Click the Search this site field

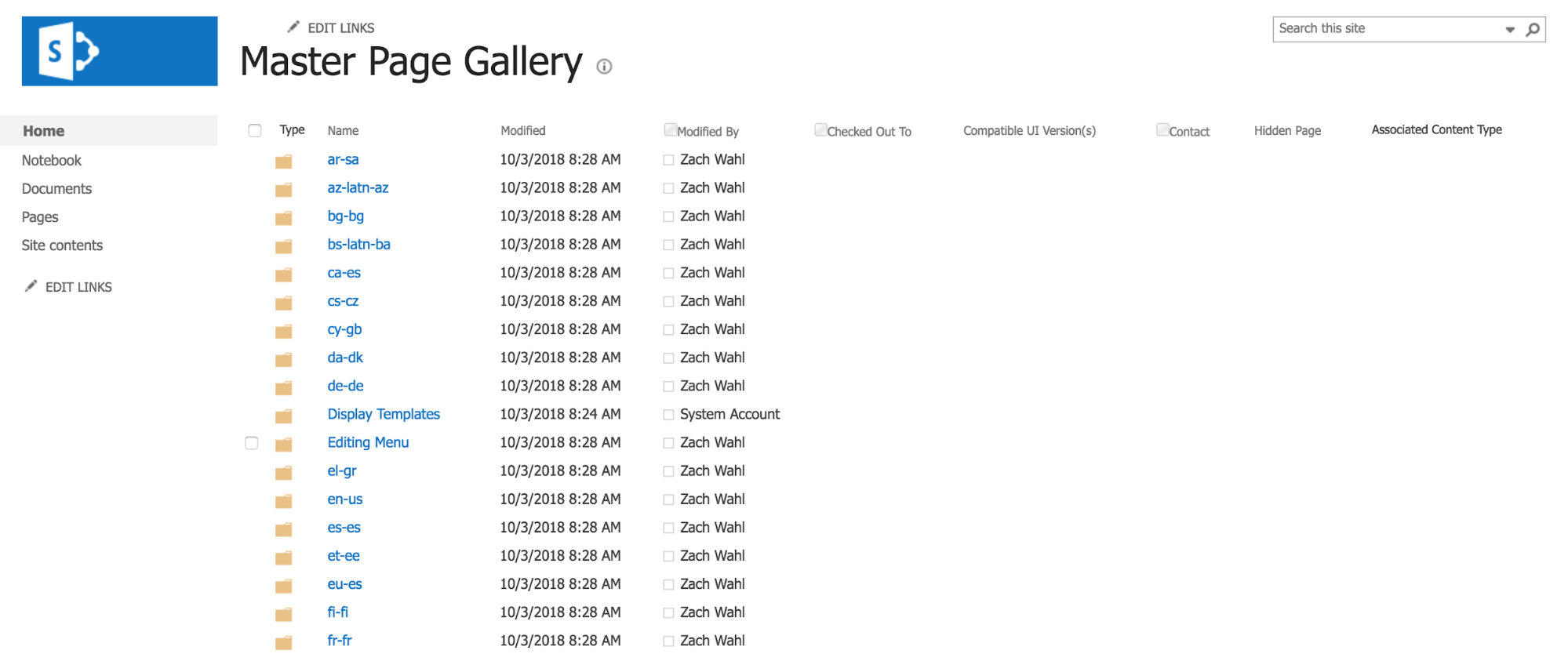click(x=1387, y=29)
